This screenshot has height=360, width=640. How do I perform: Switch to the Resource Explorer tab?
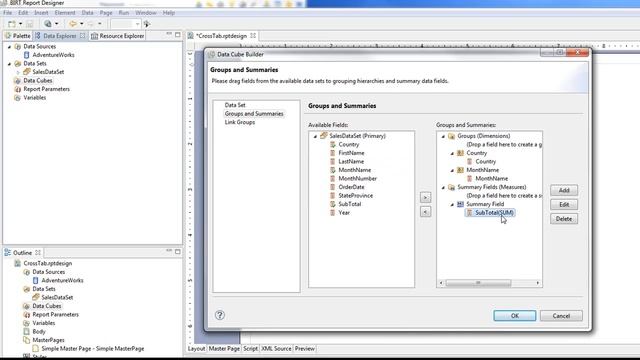coord(118,36)
